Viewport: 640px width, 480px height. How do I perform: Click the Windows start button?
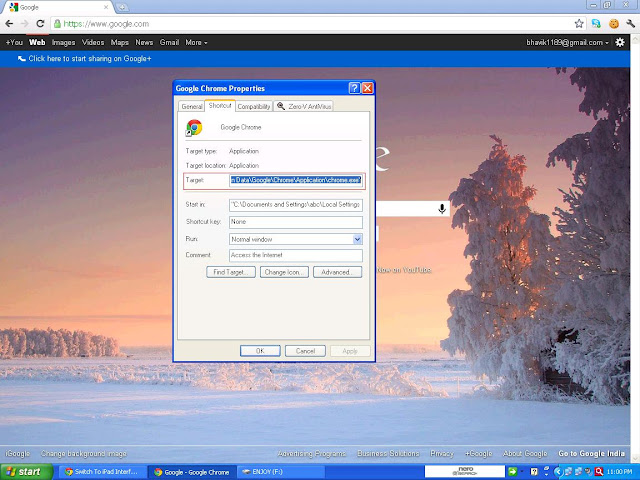[x=26, y=472]
